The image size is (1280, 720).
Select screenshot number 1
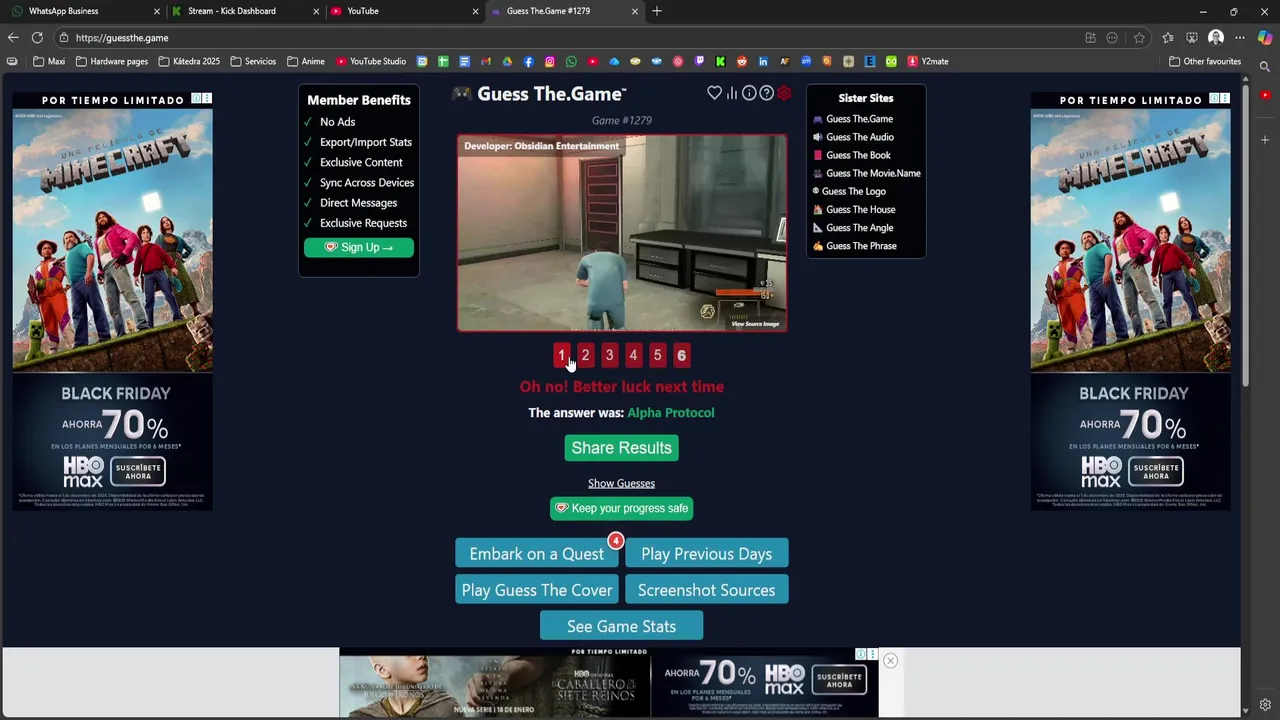(x=562, y=355)
